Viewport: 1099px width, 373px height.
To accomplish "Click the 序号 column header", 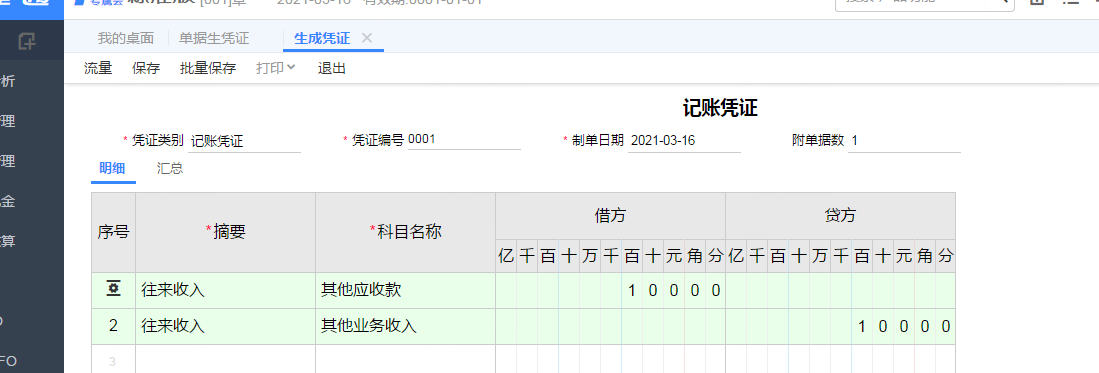I will point(113,232).
